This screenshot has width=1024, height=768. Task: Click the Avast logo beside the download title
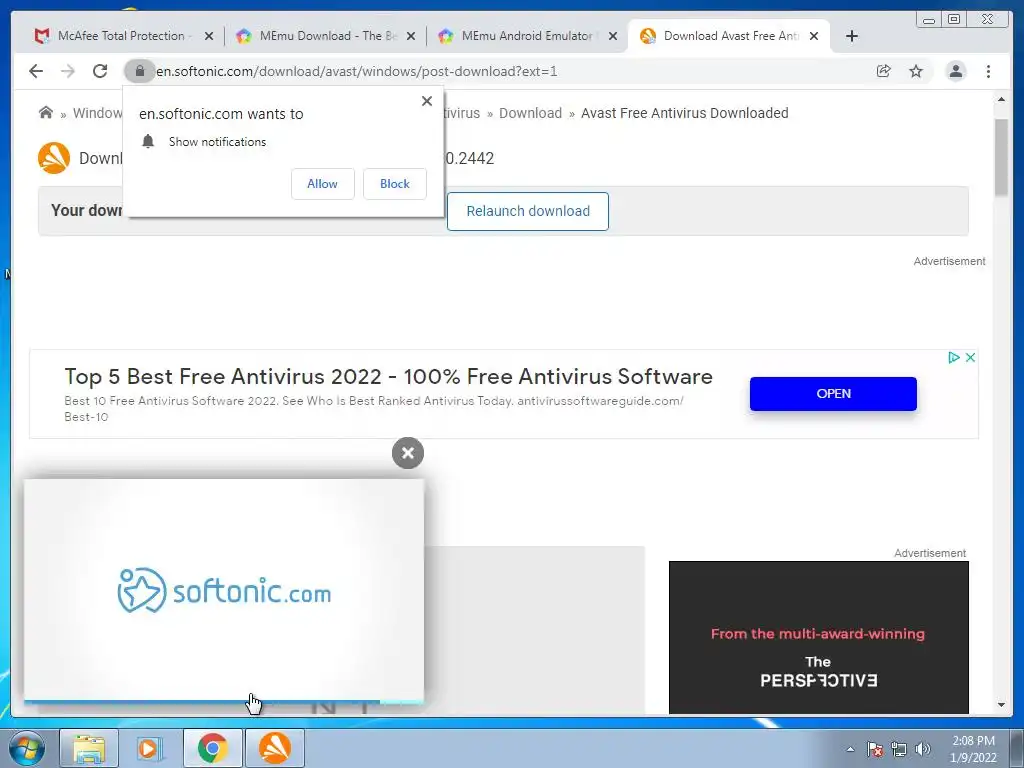tap(54, 158)
